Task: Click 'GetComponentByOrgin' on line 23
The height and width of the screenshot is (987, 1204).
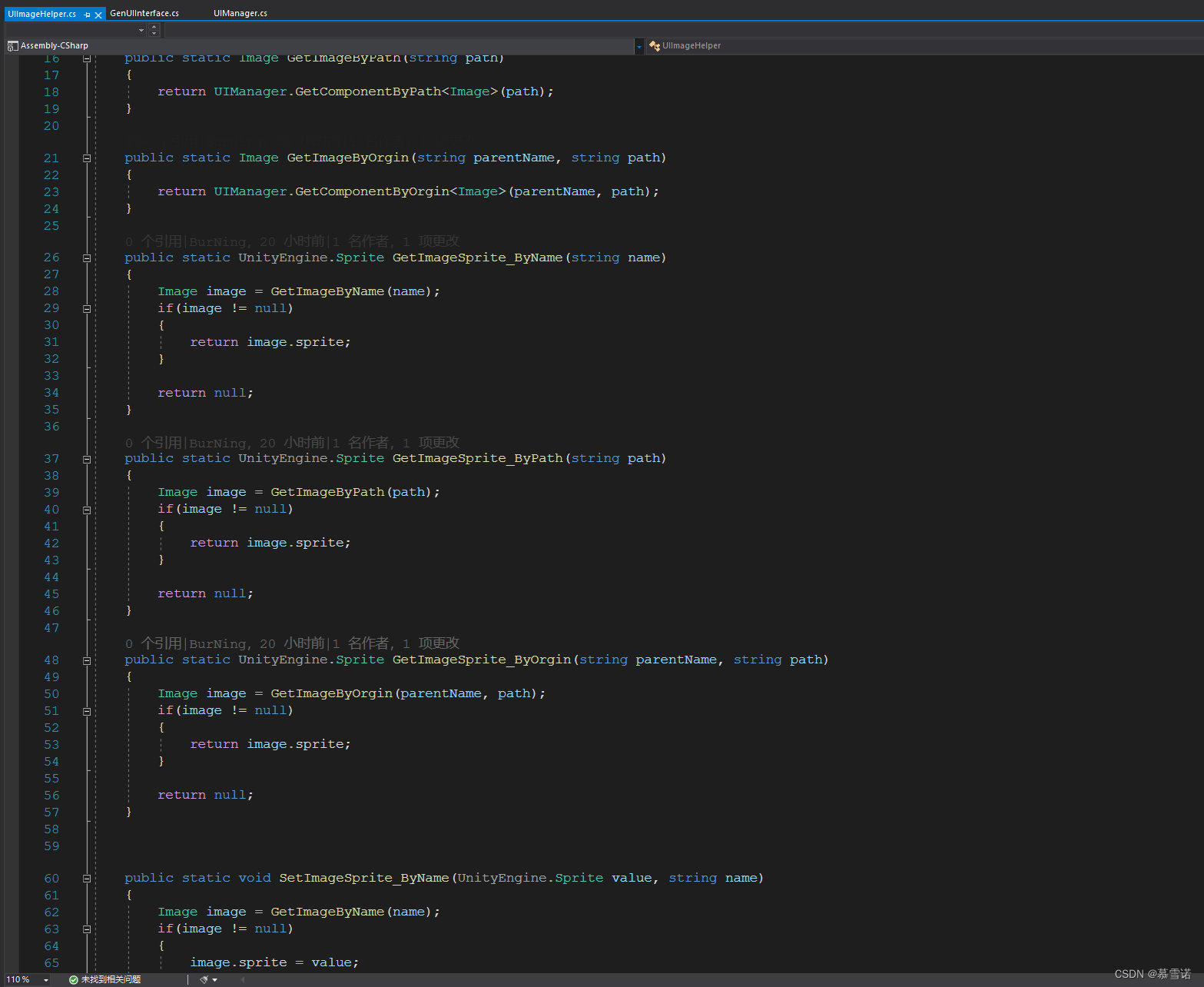Action: click(x=372, y=191)
